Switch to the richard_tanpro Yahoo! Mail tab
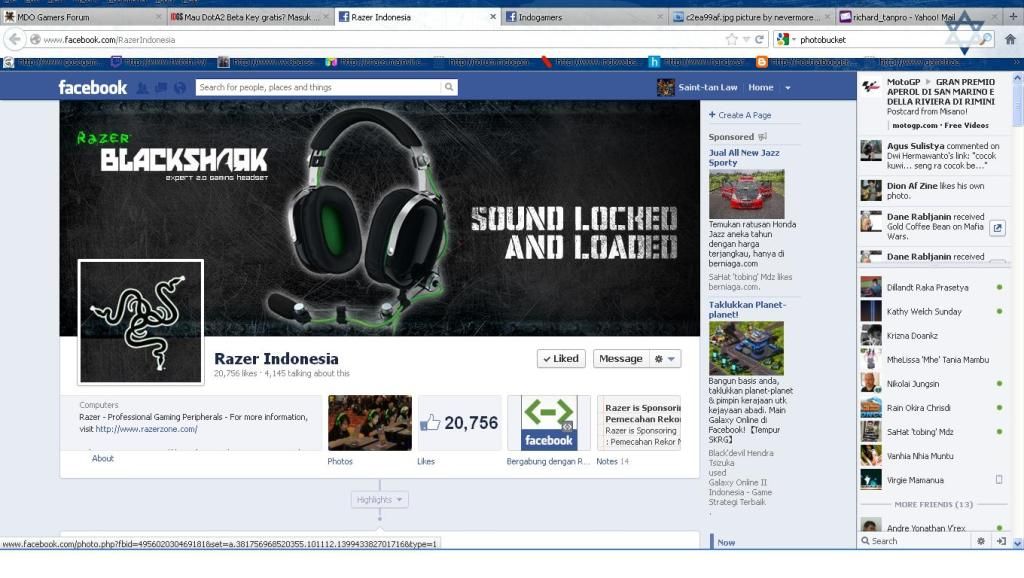 coord(920,17)
